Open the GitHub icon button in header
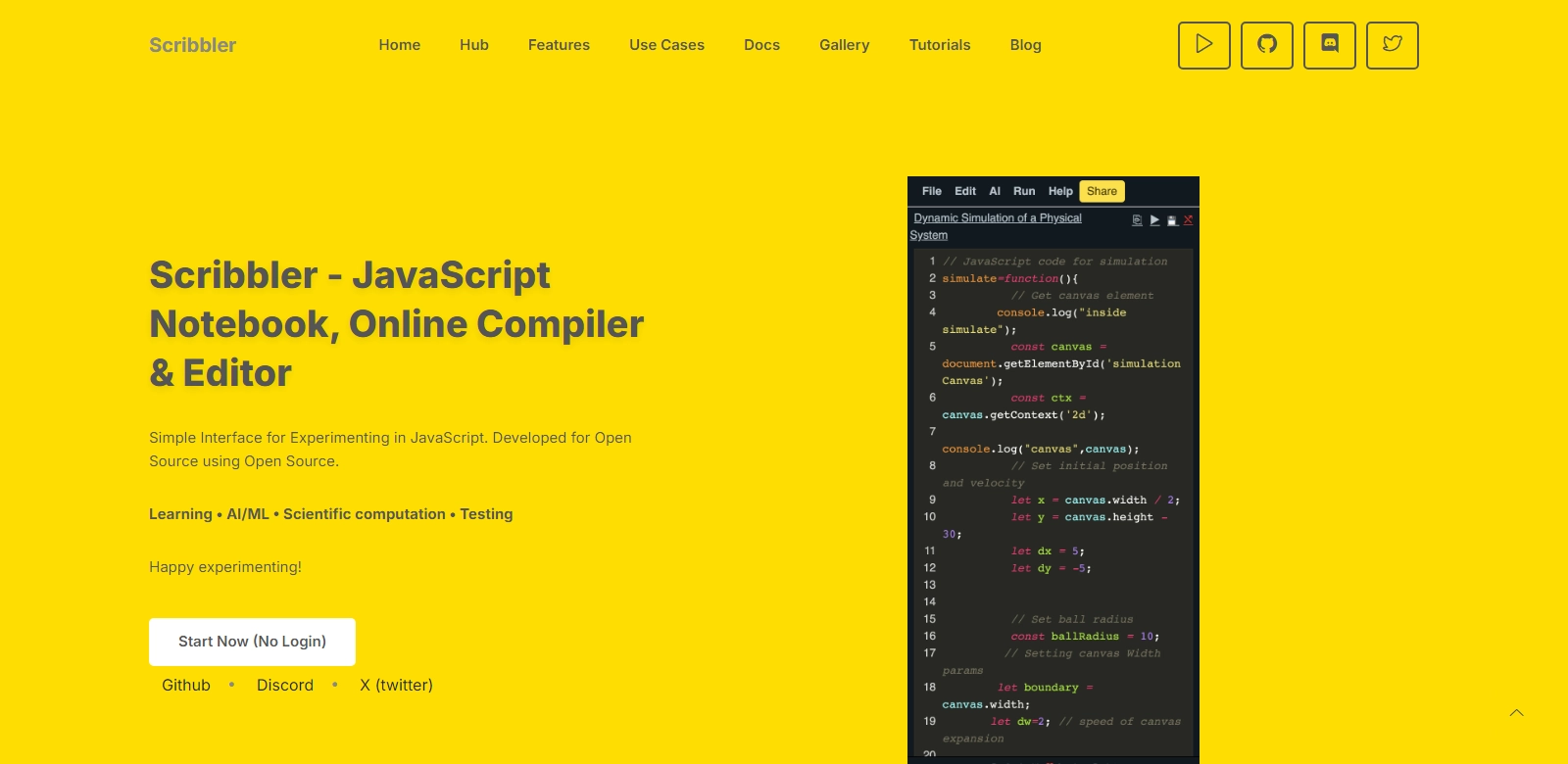This screenshot has height=764, width=1568. [1266, 45]
